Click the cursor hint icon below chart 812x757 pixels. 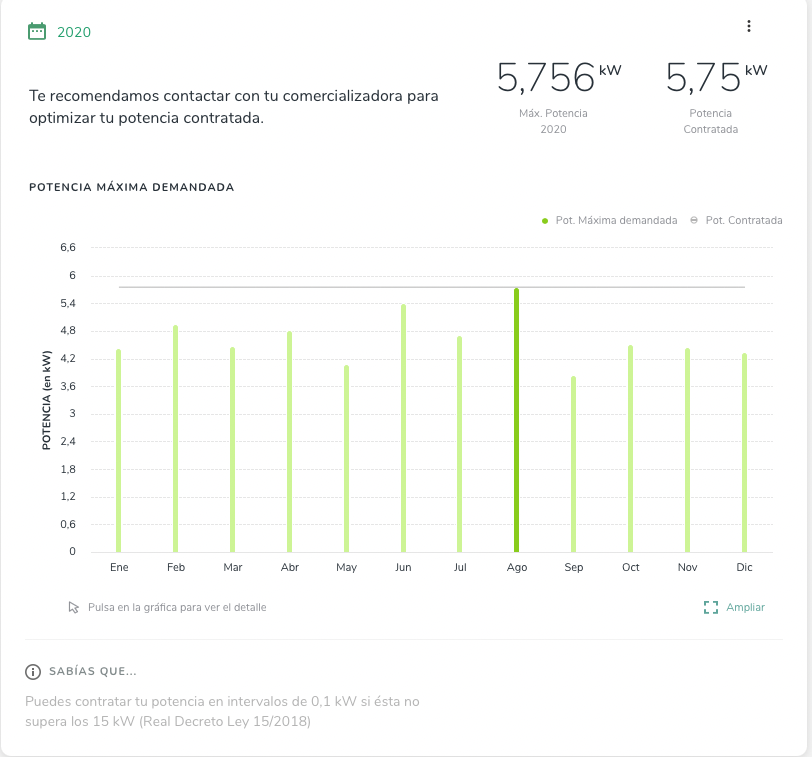tap(74, 607)
